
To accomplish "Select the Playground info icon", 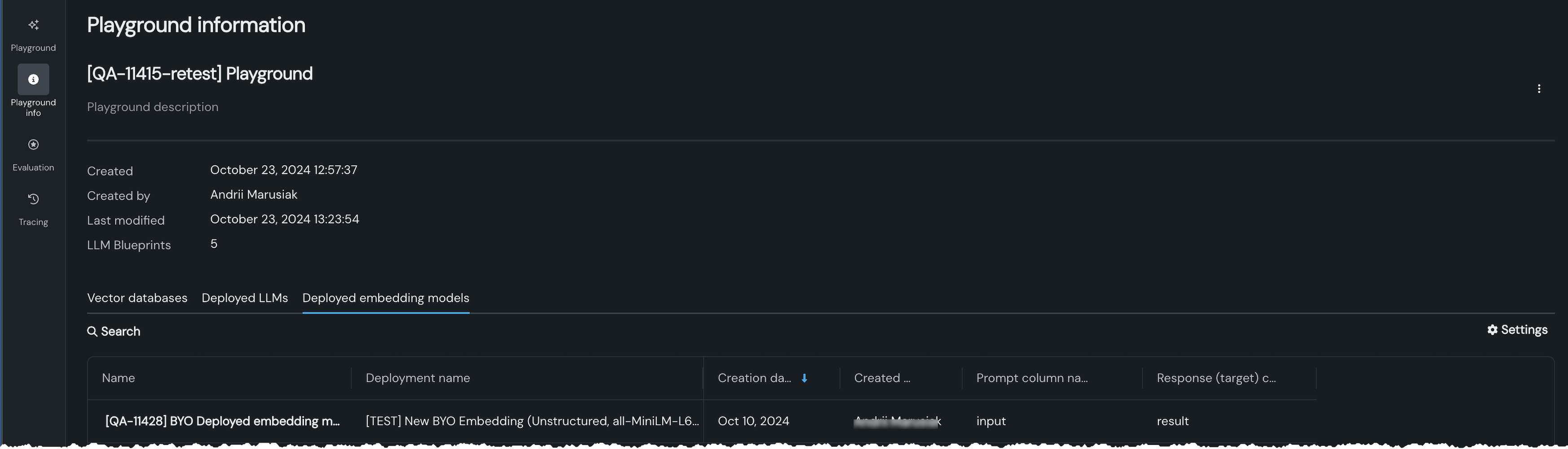I will coord(34,80).
